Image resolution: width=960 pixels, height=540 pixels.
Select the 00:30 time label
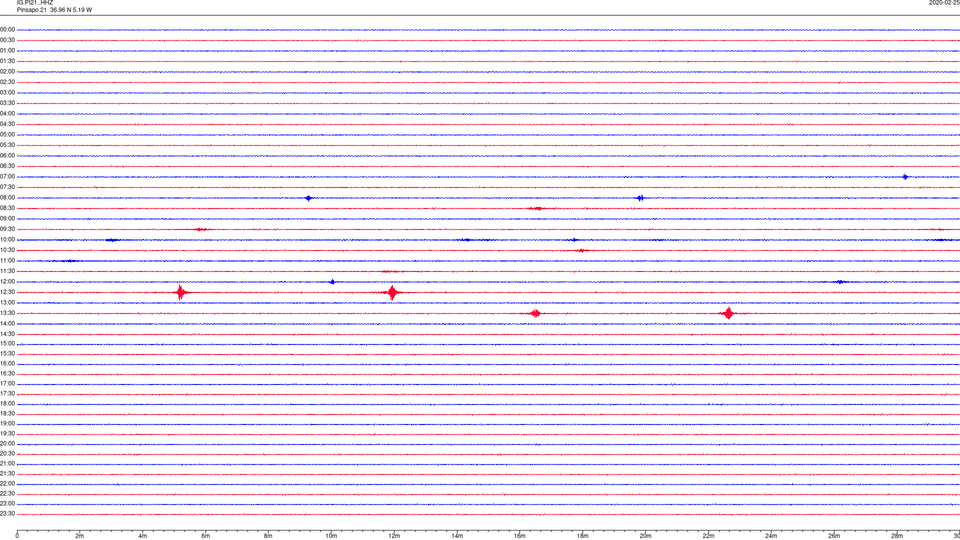click(x=7, y=40)
